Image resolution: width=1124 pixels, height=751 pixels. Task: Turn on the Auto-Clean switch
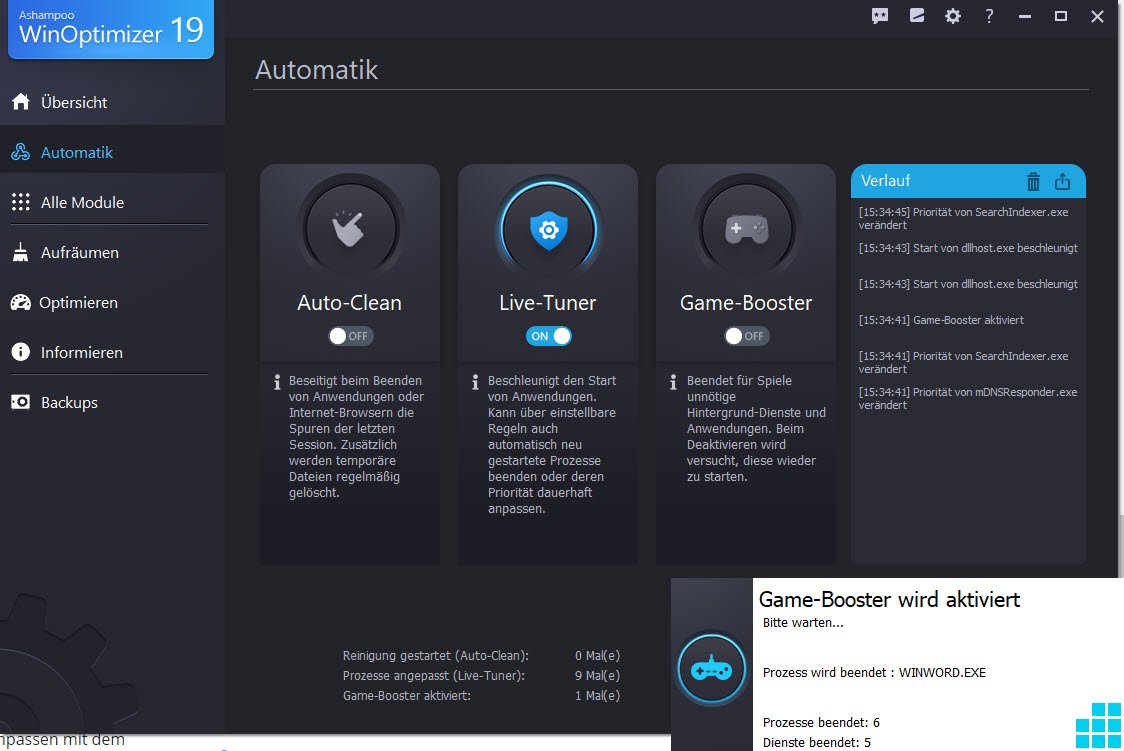351,336
